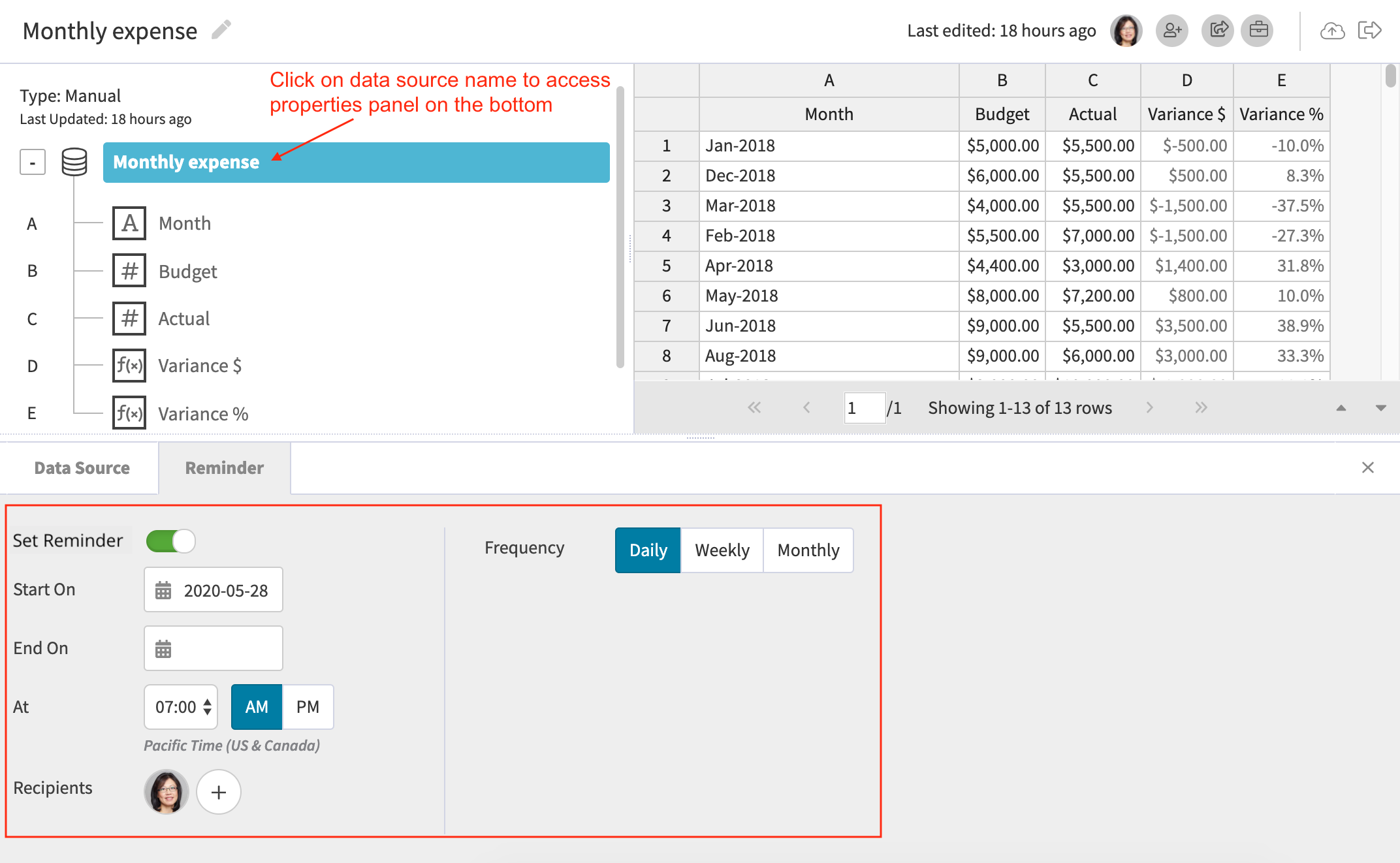The height and width of the screenshot is (863, 1400).
Task: Click the share icon in header
Action: coord(1218,31)
